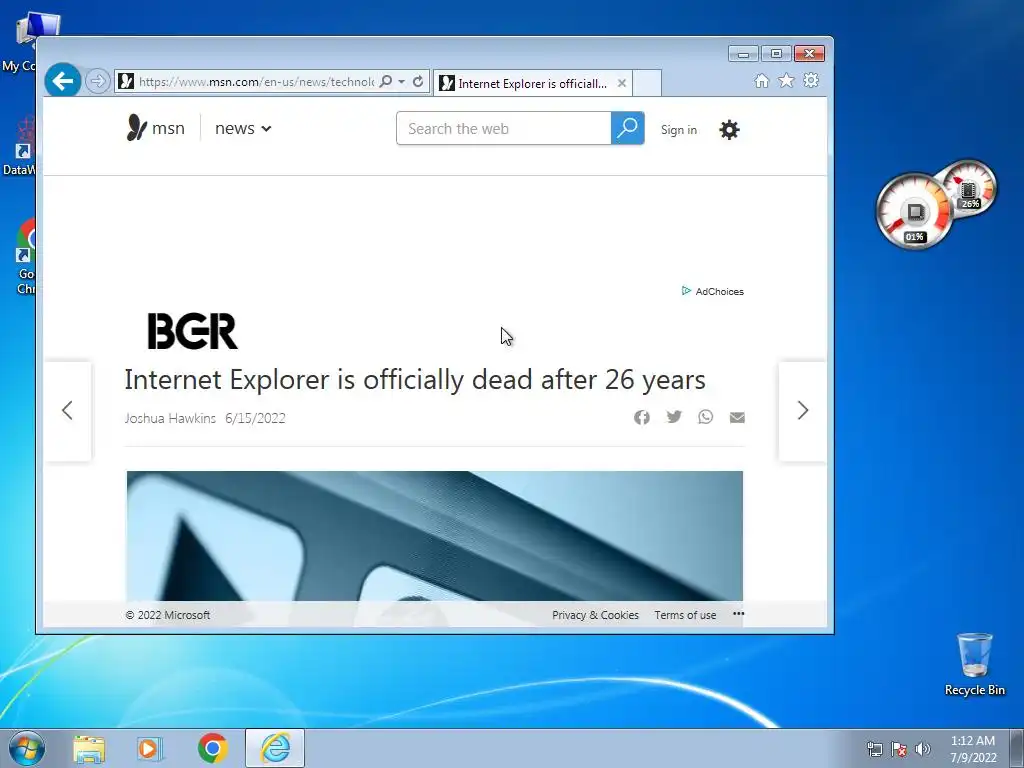Launch Windows Media Player from taskbar

(150, 749)
